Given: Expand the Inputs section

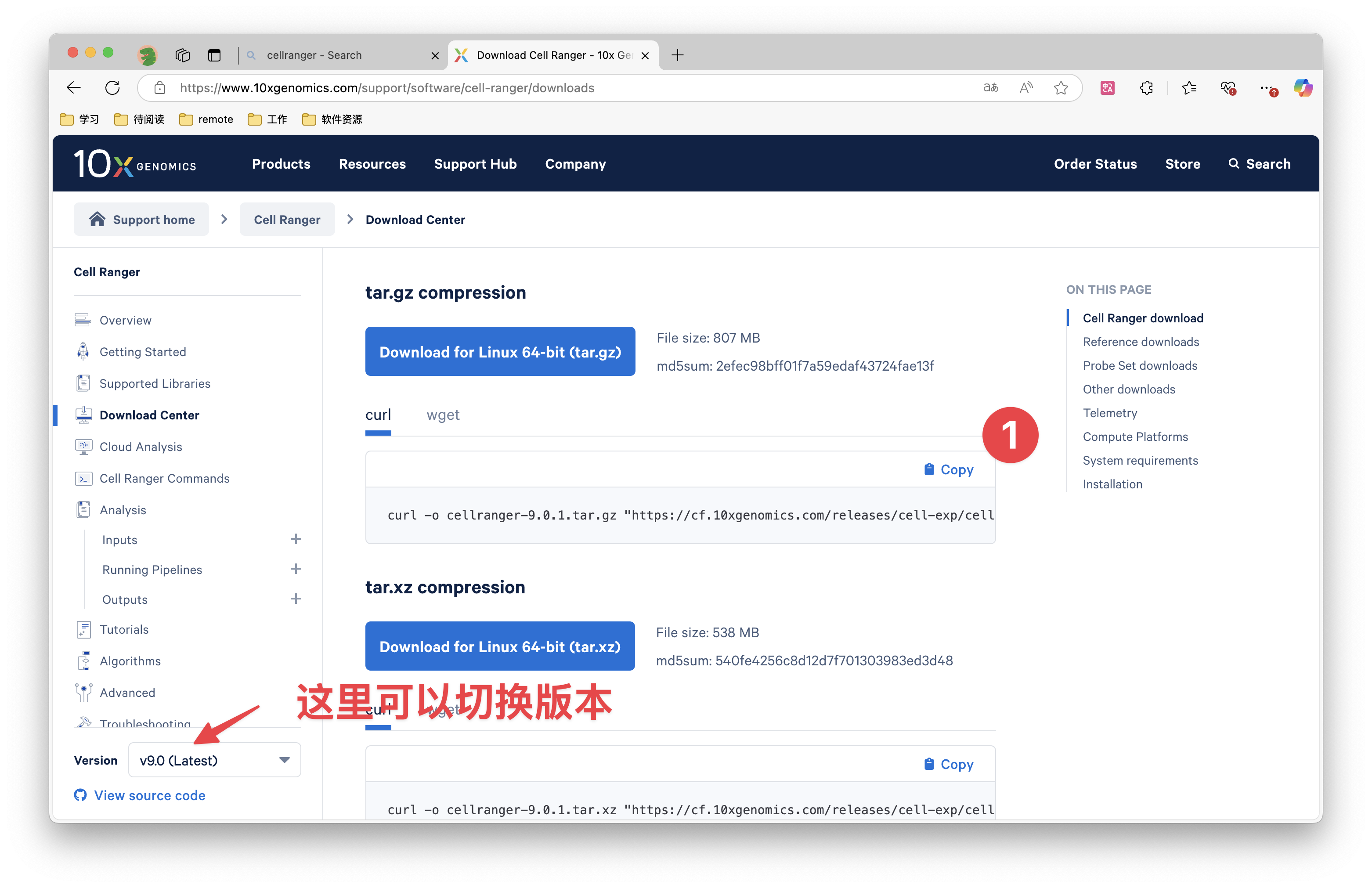Looking at the screenshot, I should 296,539.
